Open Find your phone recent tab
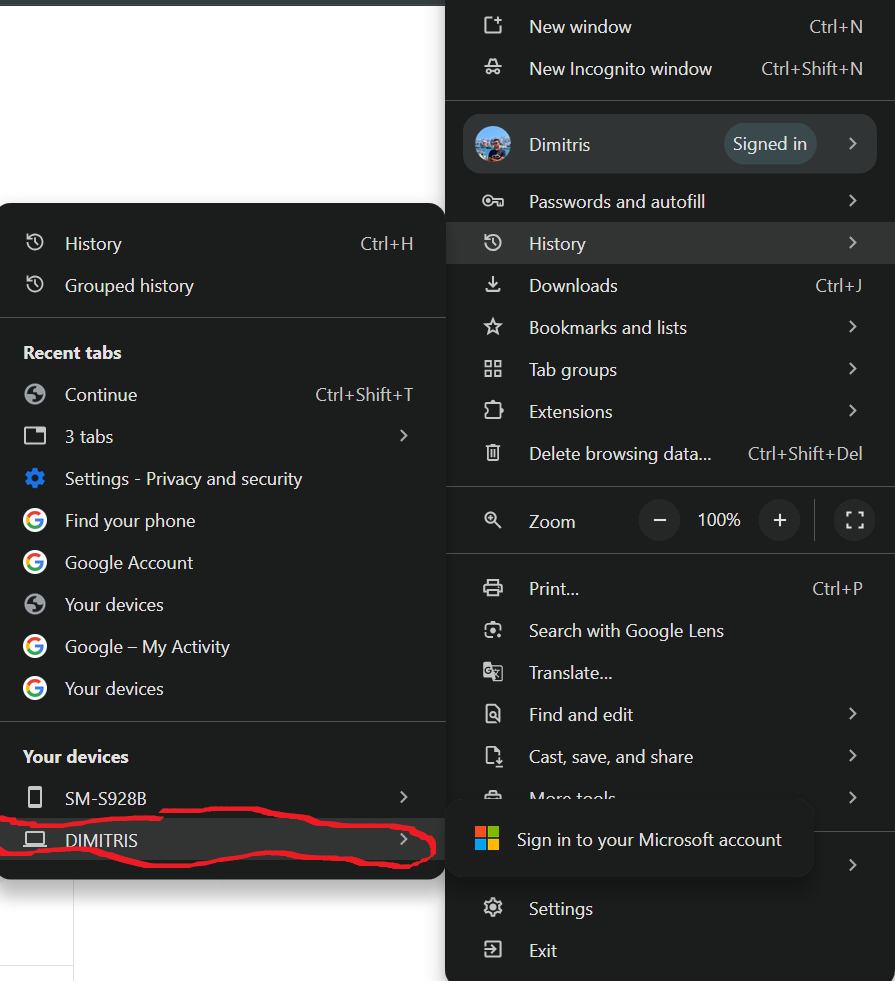The image size is (895, 981). [223, 521]
